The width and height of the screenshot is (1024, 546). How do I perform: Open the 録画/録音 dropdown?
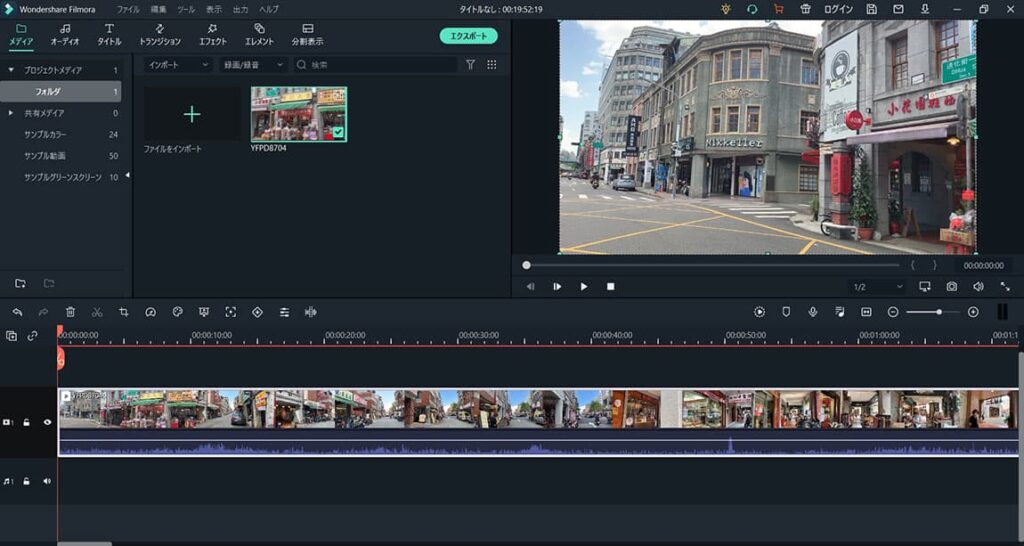click(253, 65)
